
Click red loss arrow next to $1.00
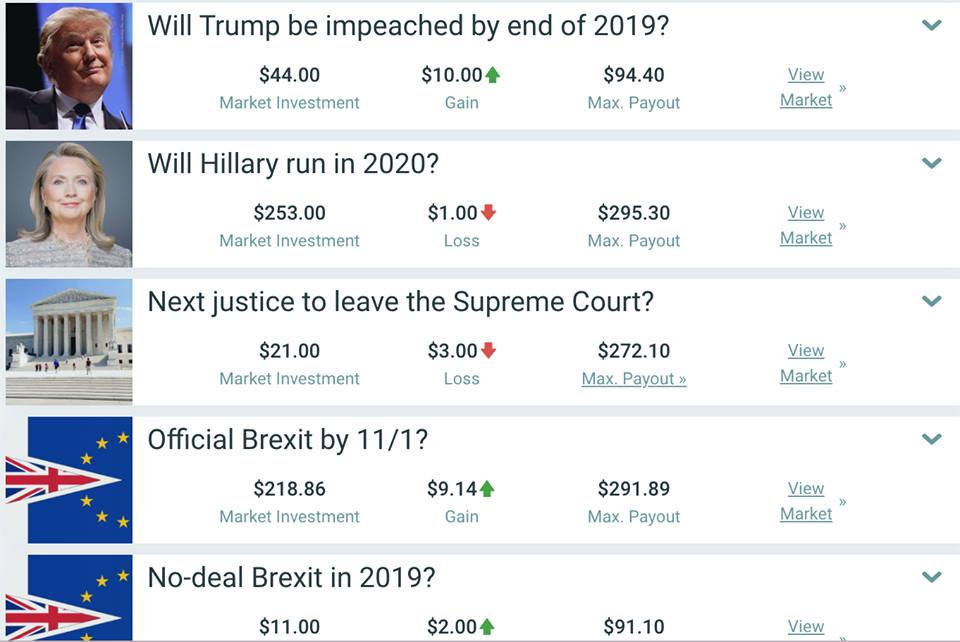(x=488, y=212)
